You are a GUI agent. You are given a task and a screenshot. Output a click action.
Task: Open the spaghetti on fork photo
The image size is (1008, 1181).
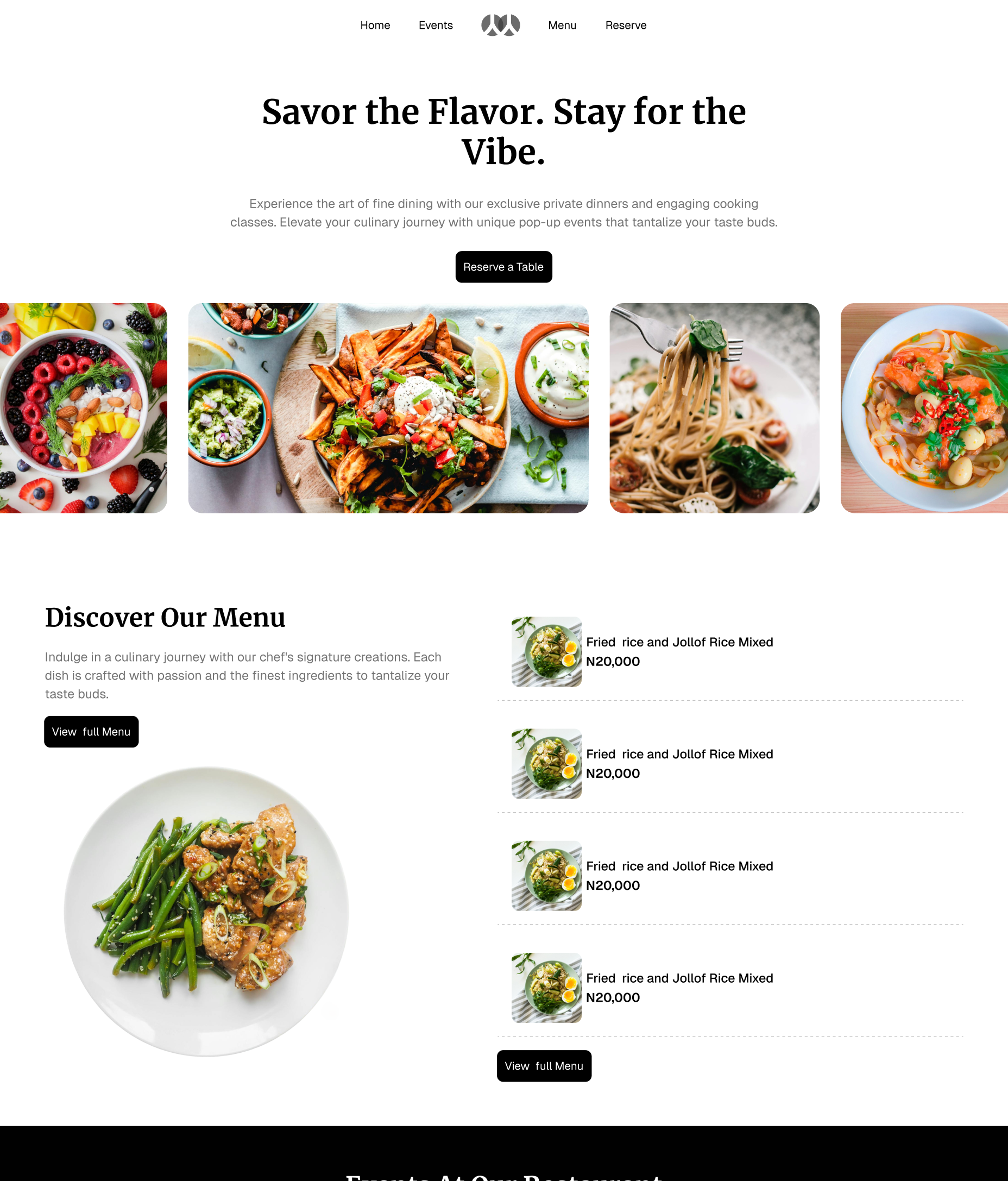(715, 408)
